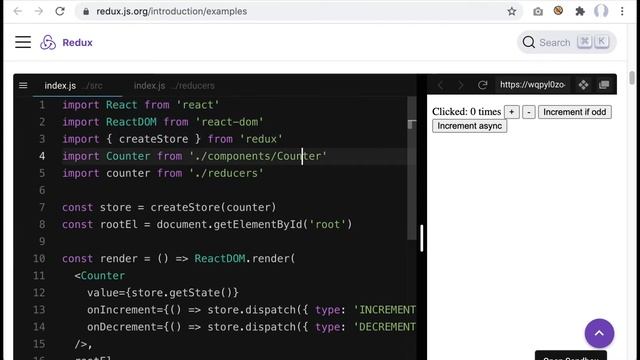Bookmark this page with the star icon
The image size is (640, 360).
click(512, 11)
